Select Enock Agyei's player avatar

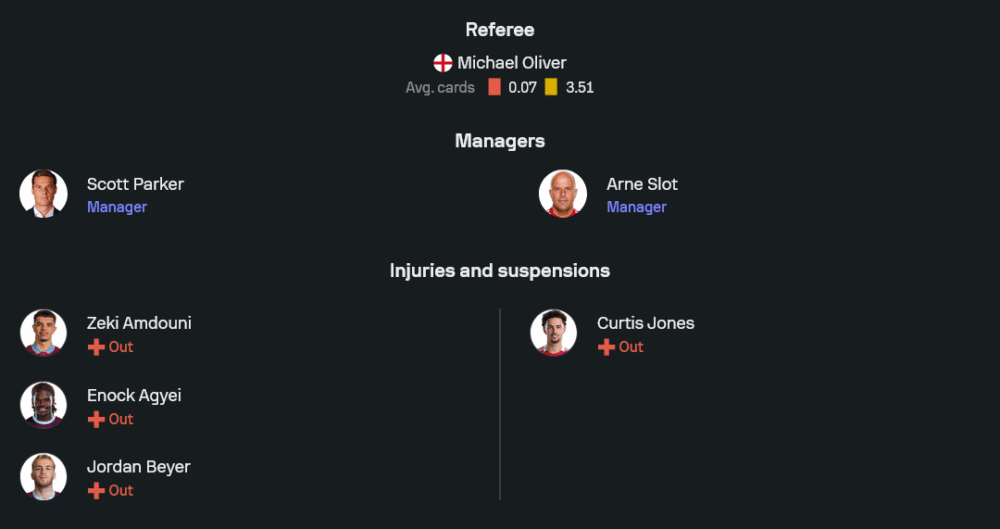[x=44, y=405]
